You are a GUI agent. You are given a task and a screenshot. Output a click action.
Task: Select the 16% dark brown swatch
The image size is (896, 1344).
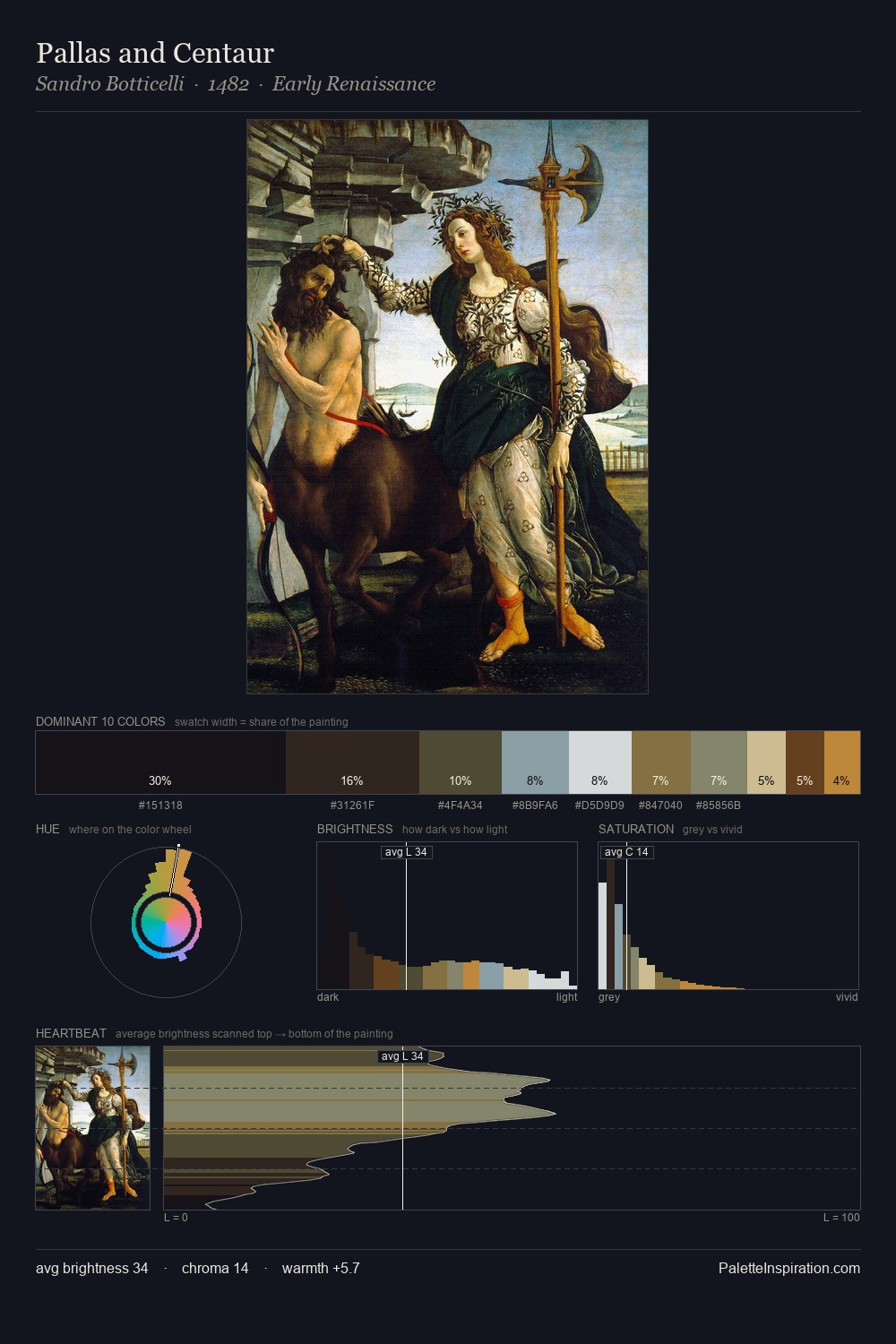pyautogui.click(x=352, y=762)
